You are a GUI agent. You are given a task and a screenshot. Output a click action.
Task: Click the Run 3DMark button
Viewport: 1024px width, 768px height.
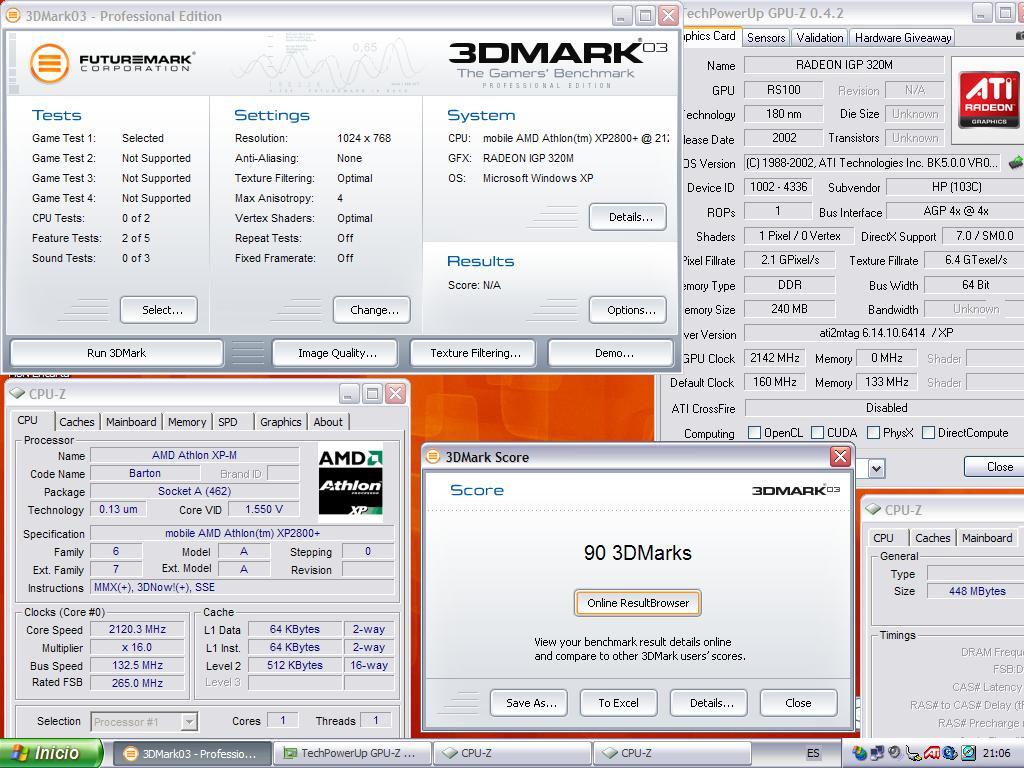[116, 353]
